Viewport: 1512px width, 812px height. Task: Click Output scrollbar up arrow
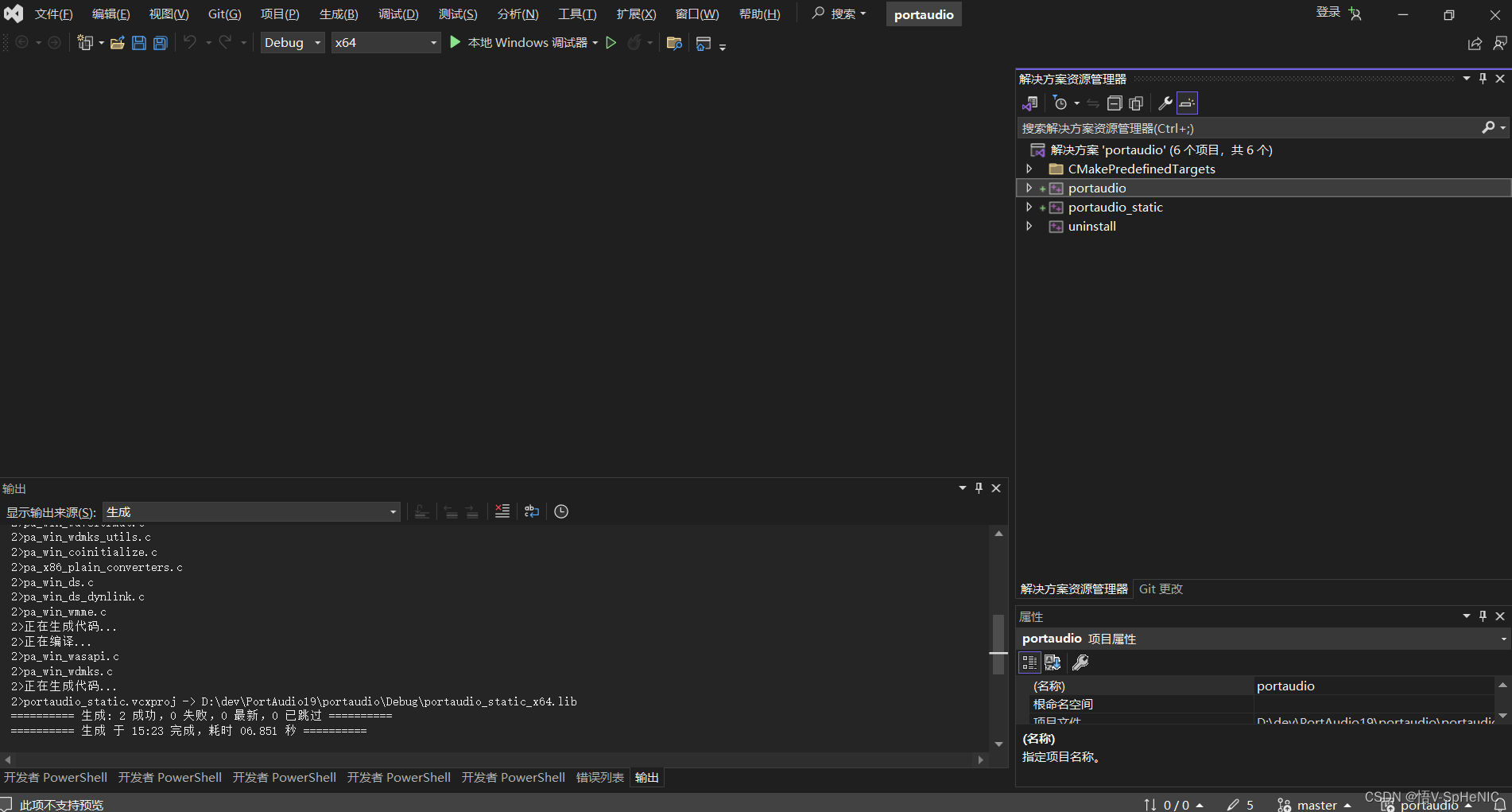pos(998,533)
